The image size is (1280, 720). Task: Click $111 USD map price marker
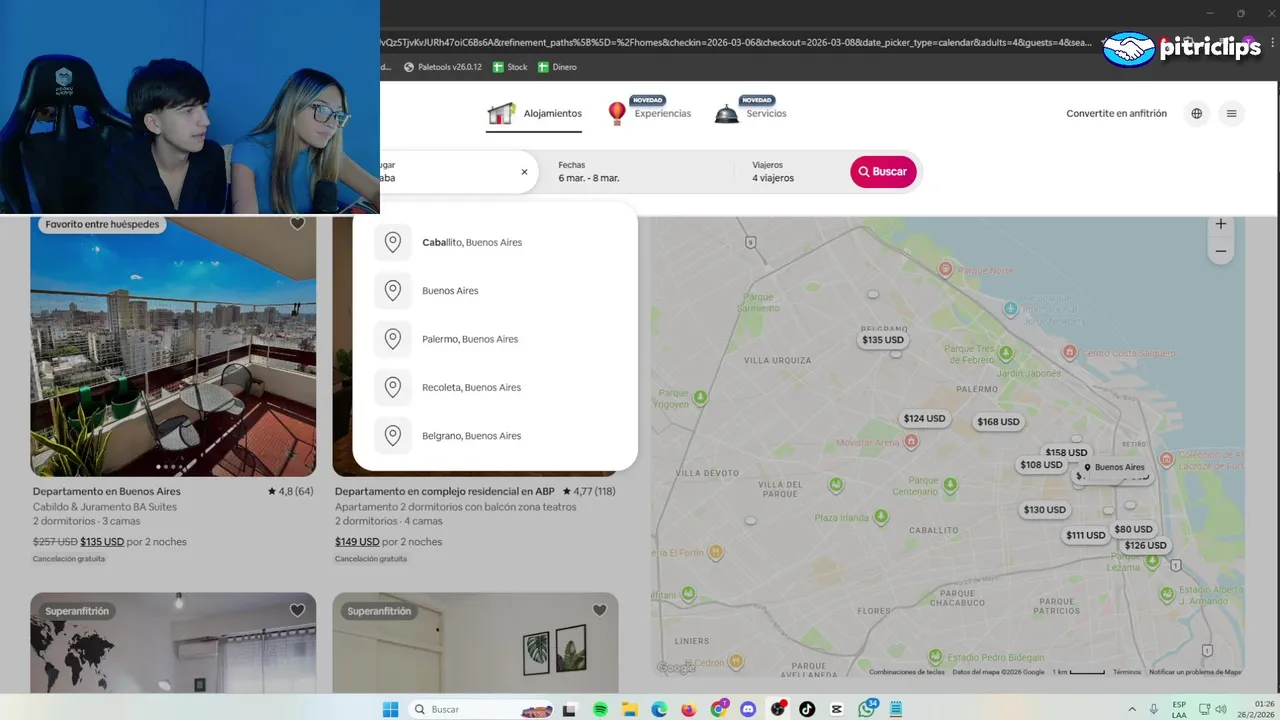pyautogui.click(x=1086, y=535)
